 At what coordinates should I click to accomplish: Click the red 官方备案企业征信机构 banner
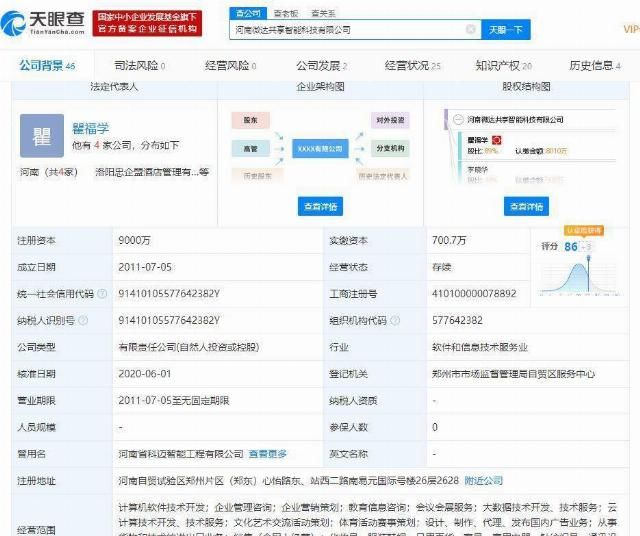[x=147, y=23]
